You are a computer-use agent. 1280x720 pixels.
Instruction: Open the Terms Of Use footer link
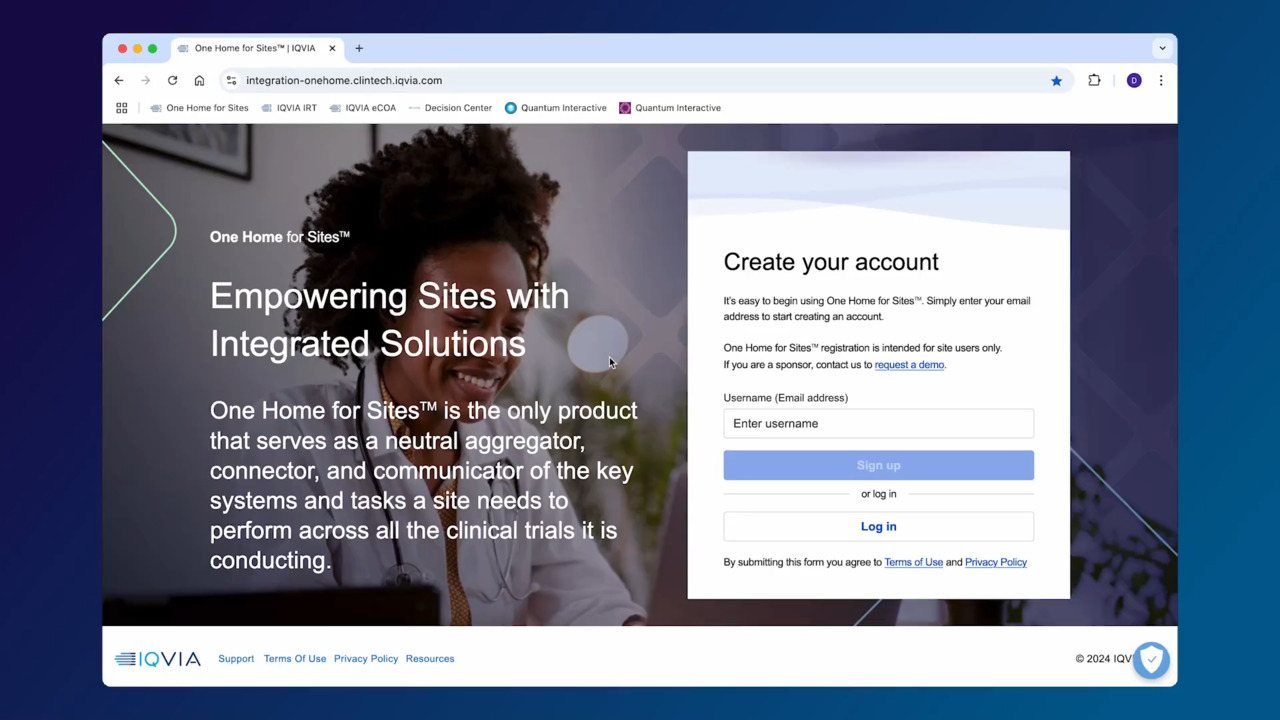point(295,659)
